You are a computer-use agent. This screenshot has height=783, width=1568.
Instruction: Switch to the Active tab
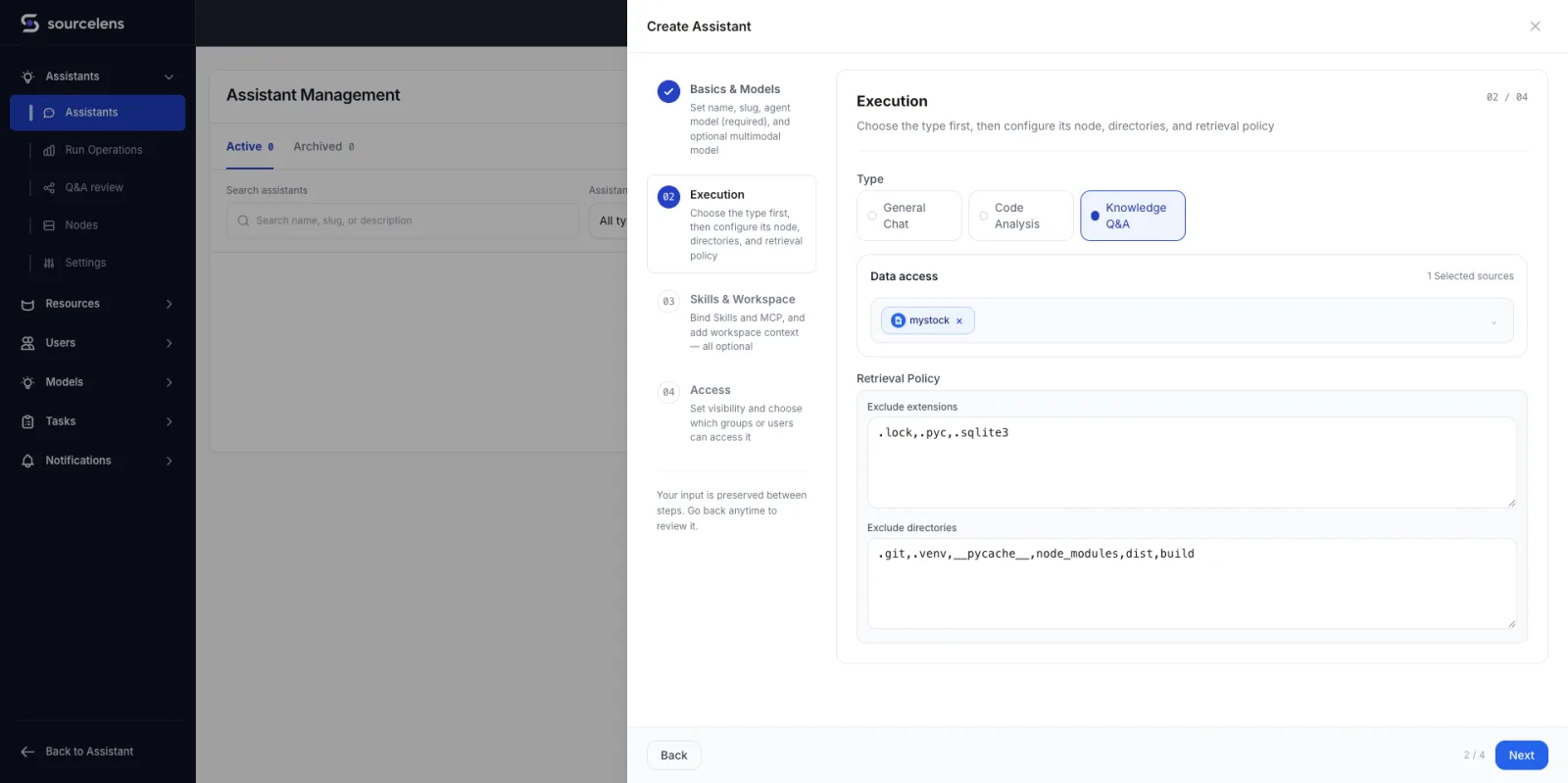click(250, 147)
